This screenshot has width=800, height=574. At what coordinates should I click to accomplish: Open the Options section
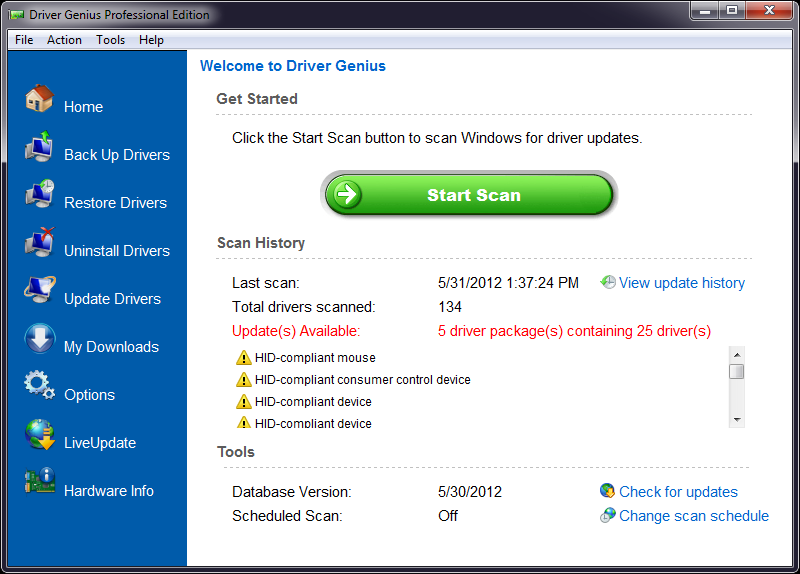click(x=89, y=395)
